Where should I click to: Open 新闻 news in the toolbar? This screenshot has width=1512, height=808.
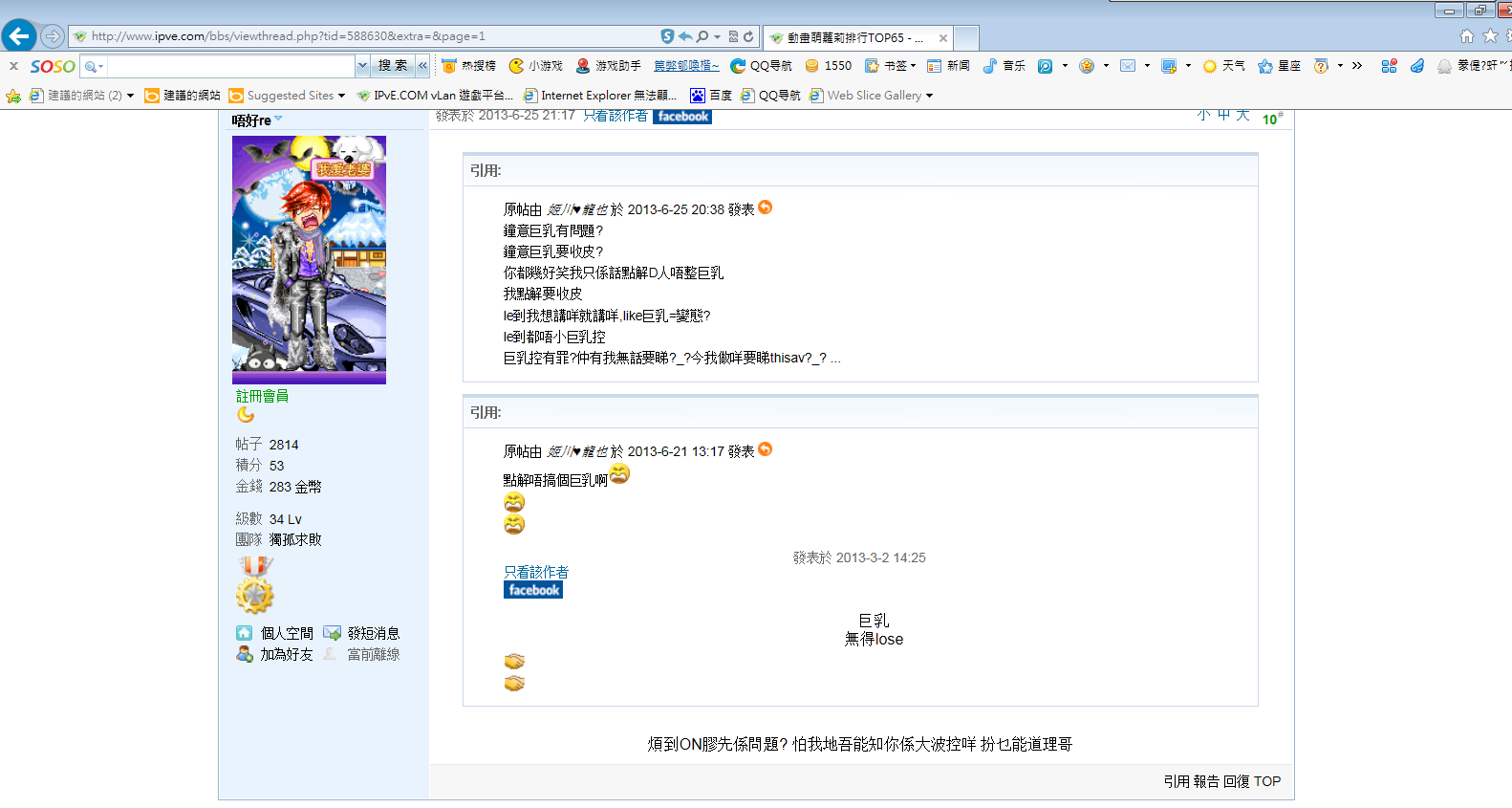pos(948,66)
